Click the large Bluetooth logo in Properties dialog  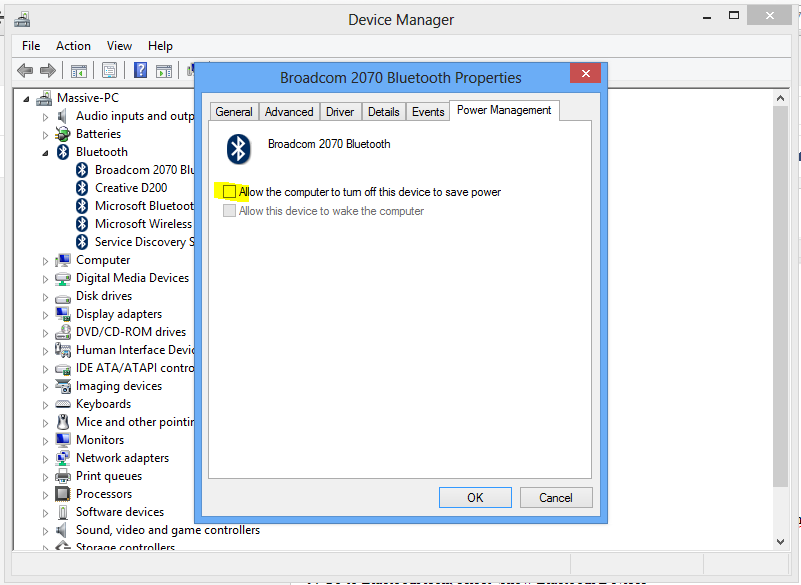[239, 149]
